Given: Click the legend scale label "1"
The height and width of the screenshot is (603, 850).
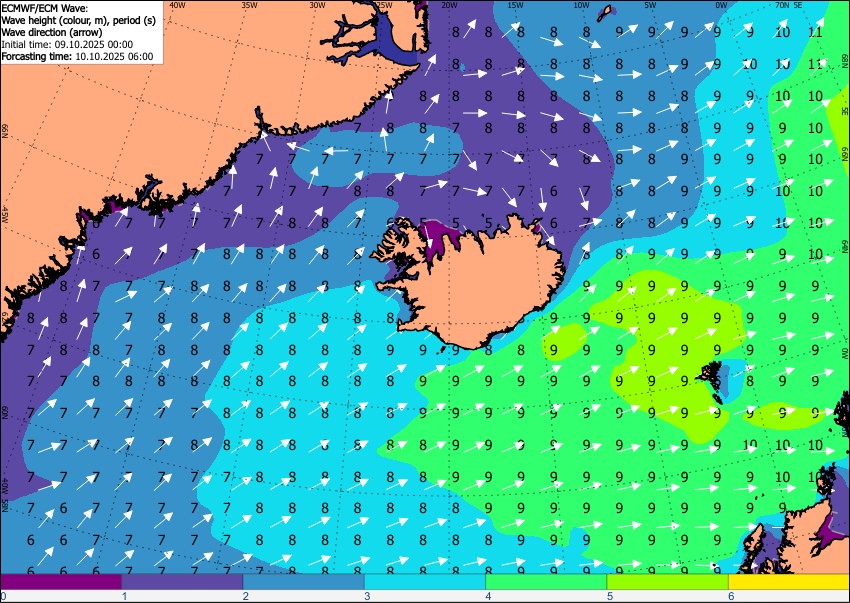Looking at the screenshot, I should click(124, 596).
